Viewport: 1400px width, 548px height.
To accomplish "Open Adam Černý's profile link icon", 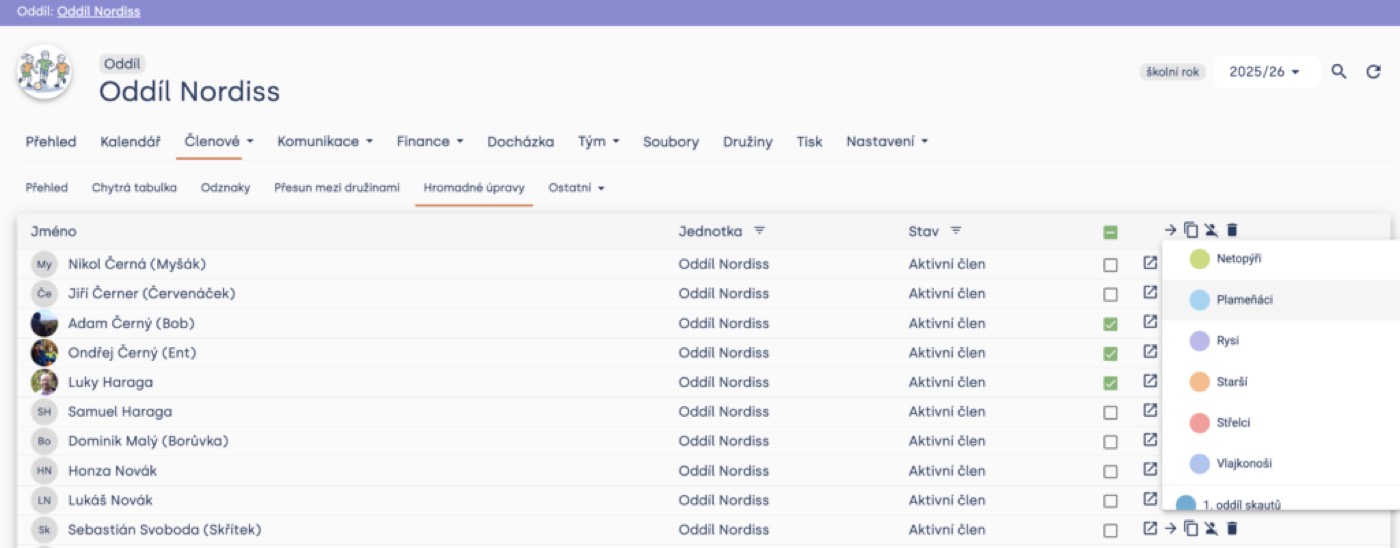I will (1150, 322).
